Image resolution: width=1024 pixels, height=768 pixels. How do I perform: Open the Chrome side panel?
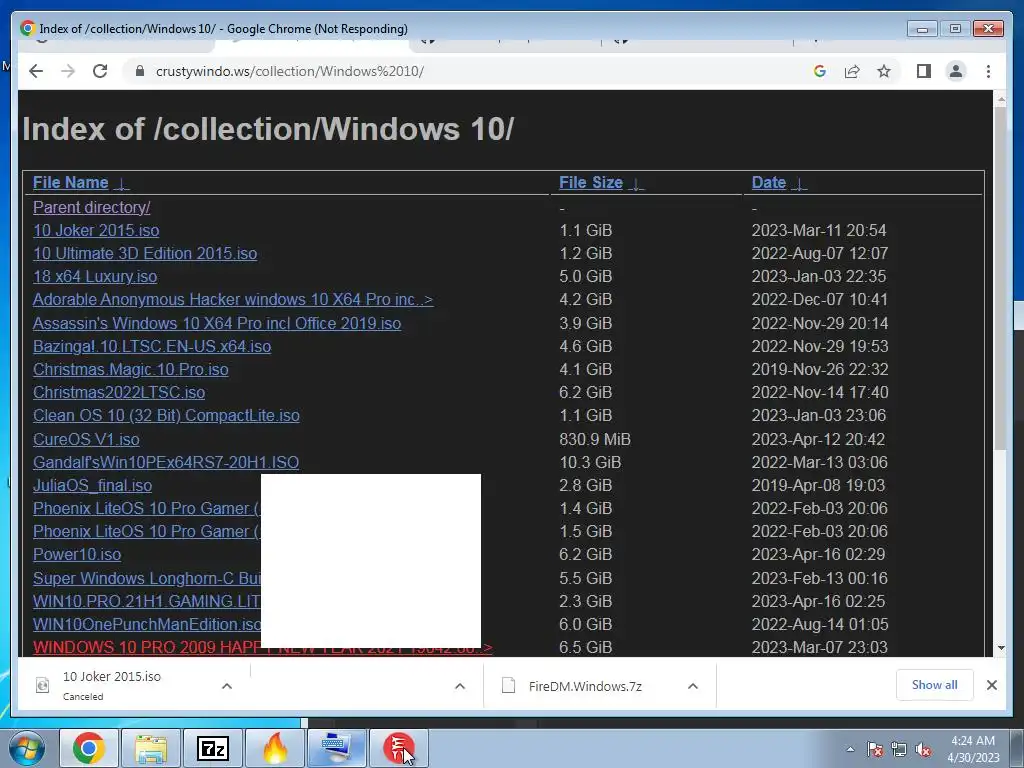[923, 71]
